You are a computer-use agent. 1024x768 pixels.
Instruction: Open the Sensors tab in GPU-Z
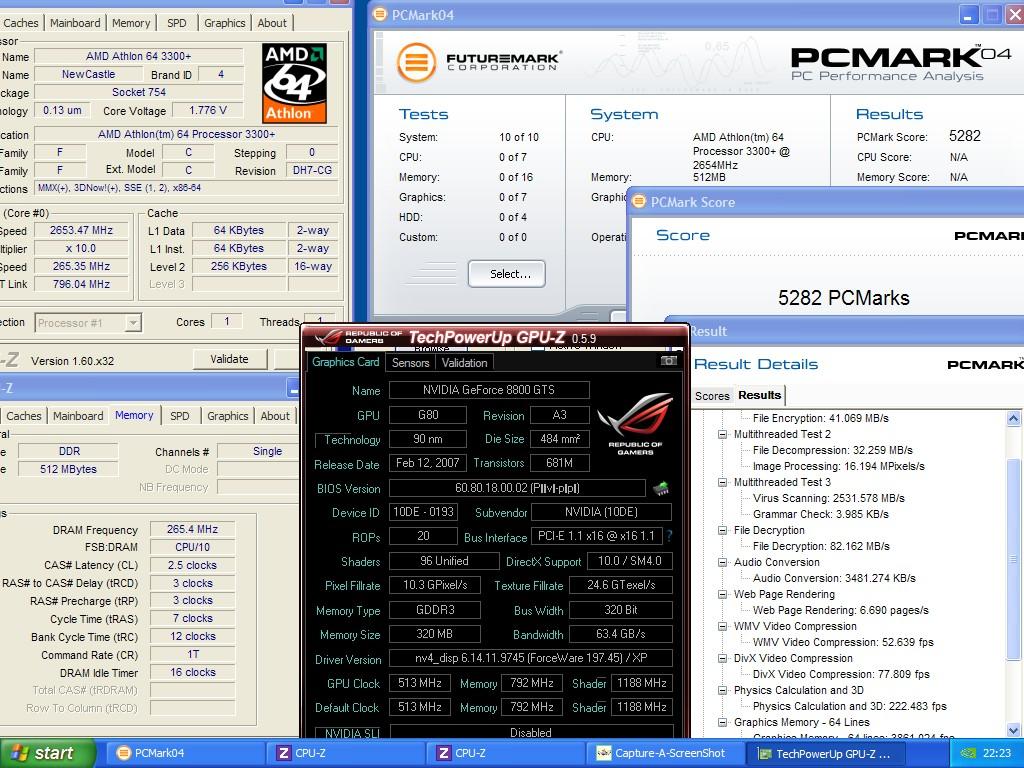point(410,362)
